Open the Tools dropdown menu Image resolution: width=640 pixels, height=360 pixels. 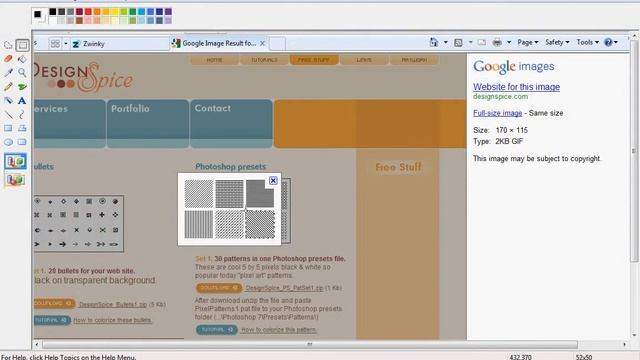pyautogui.click(x=587, y=42)
